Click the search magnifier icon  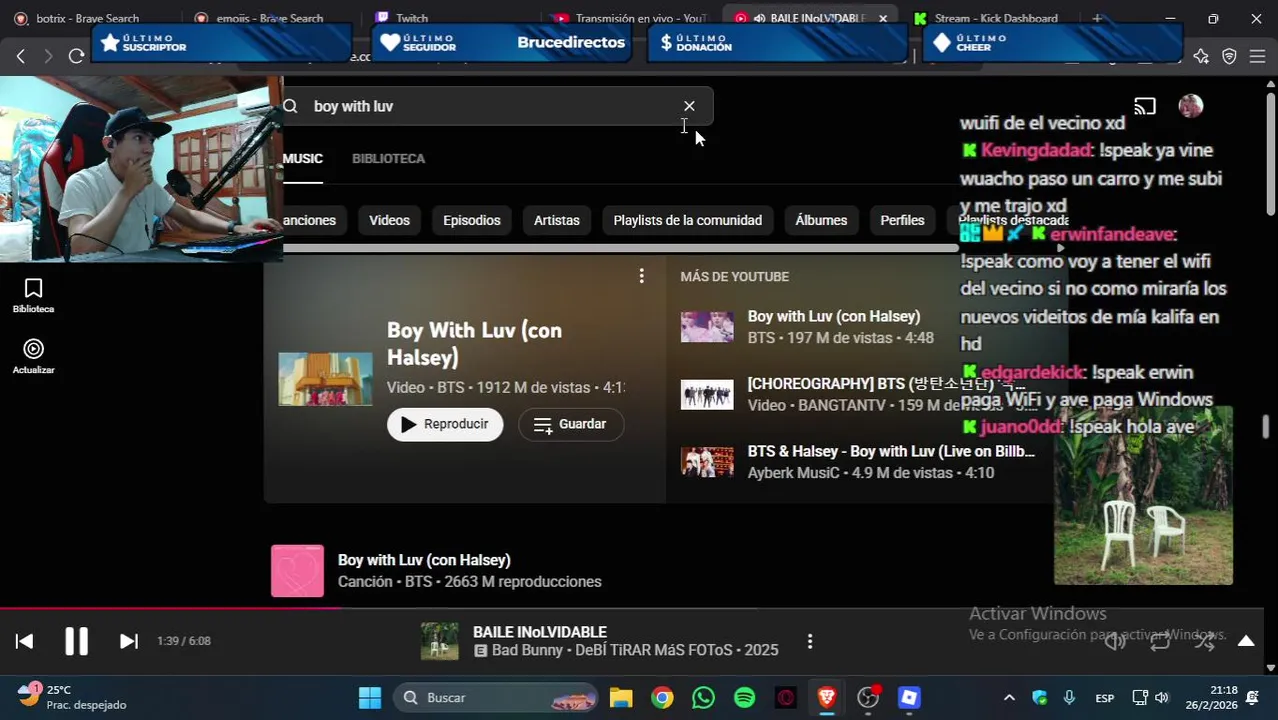coord(291,106)
